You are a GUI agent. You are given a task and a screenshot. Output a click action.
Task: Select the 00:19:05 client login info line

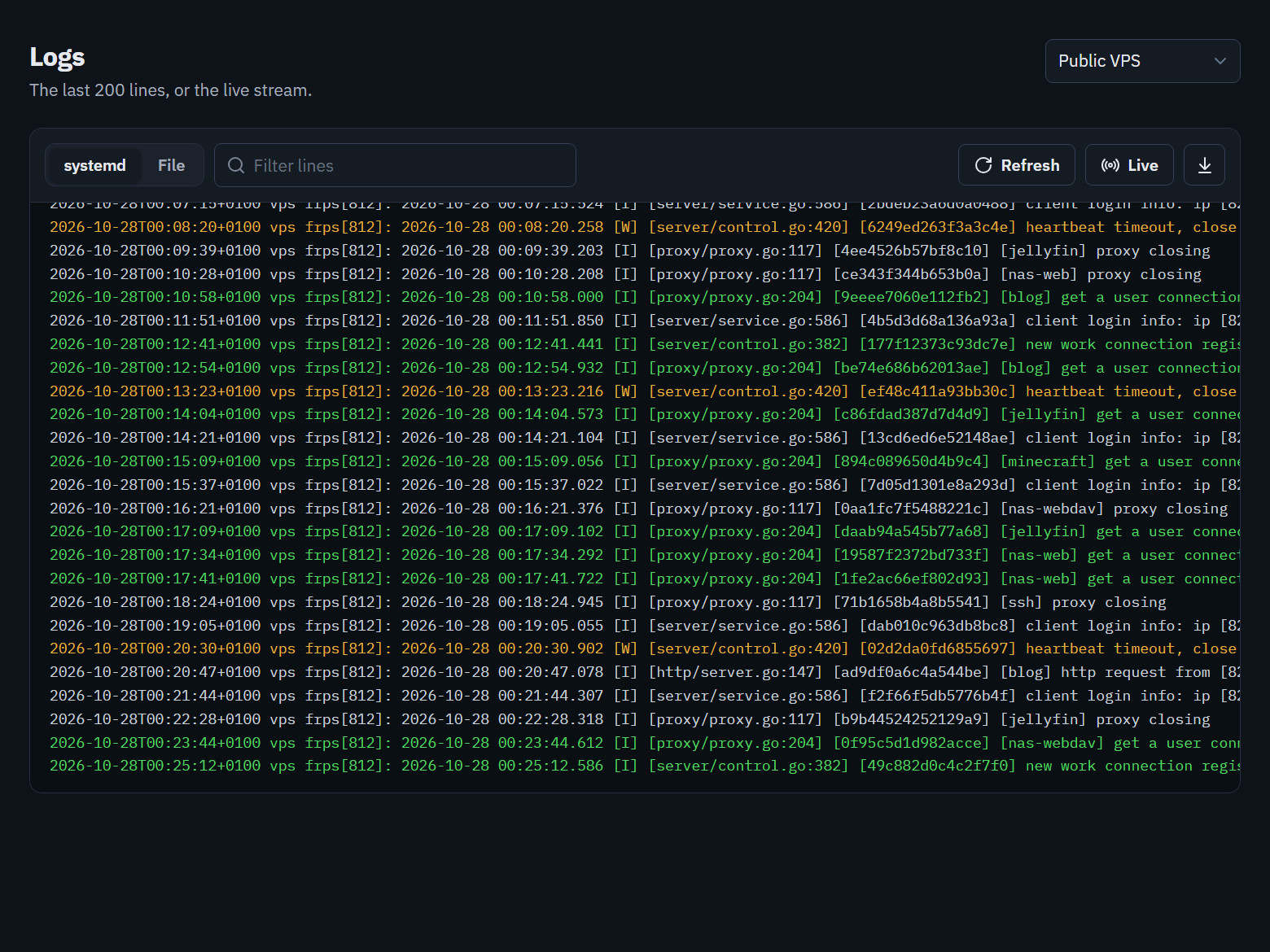pyautogui.click(x=643, y=626)
